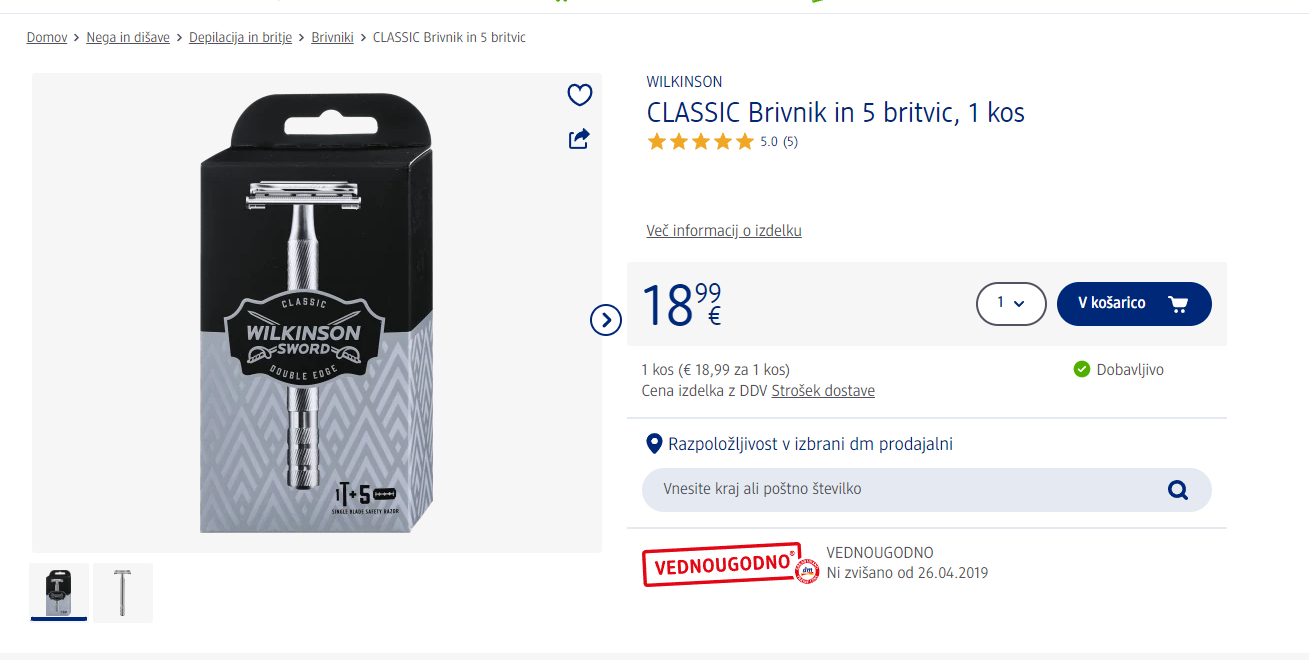Click the cart icon in V košarico button
This screenshot has width=1309, height=660.
[x=1177, y=304]
